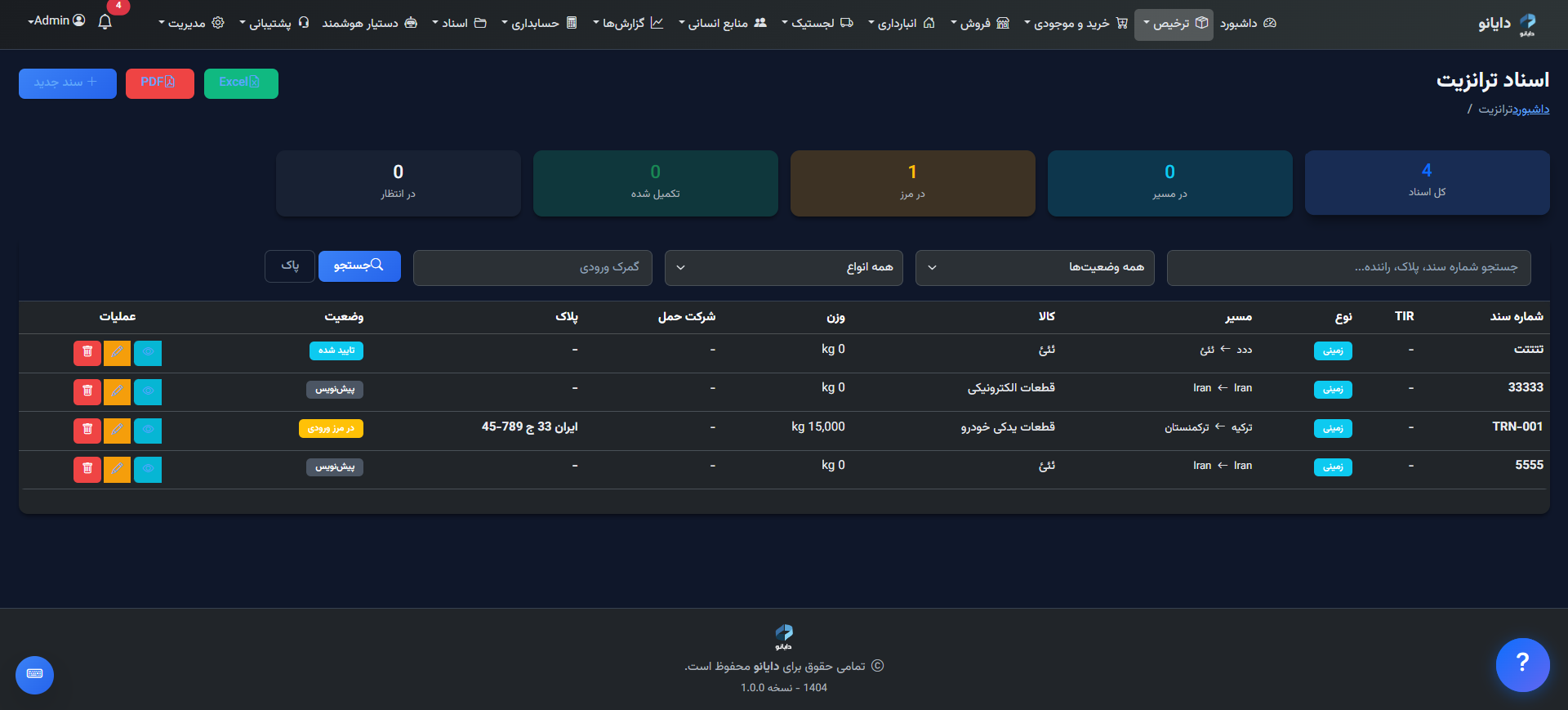Open the همه وضعیت‌ها status dropdown

1034,268
